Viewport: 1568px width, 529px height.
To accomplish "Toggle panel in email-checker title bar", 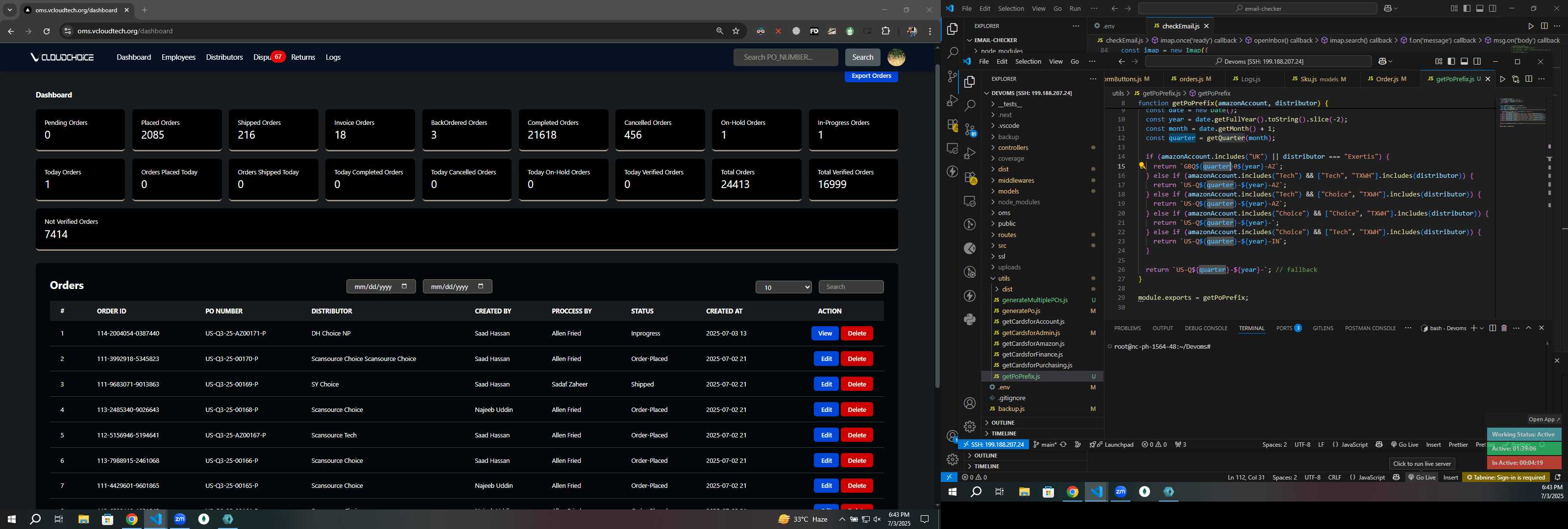I will click(x=1480, y=8).
